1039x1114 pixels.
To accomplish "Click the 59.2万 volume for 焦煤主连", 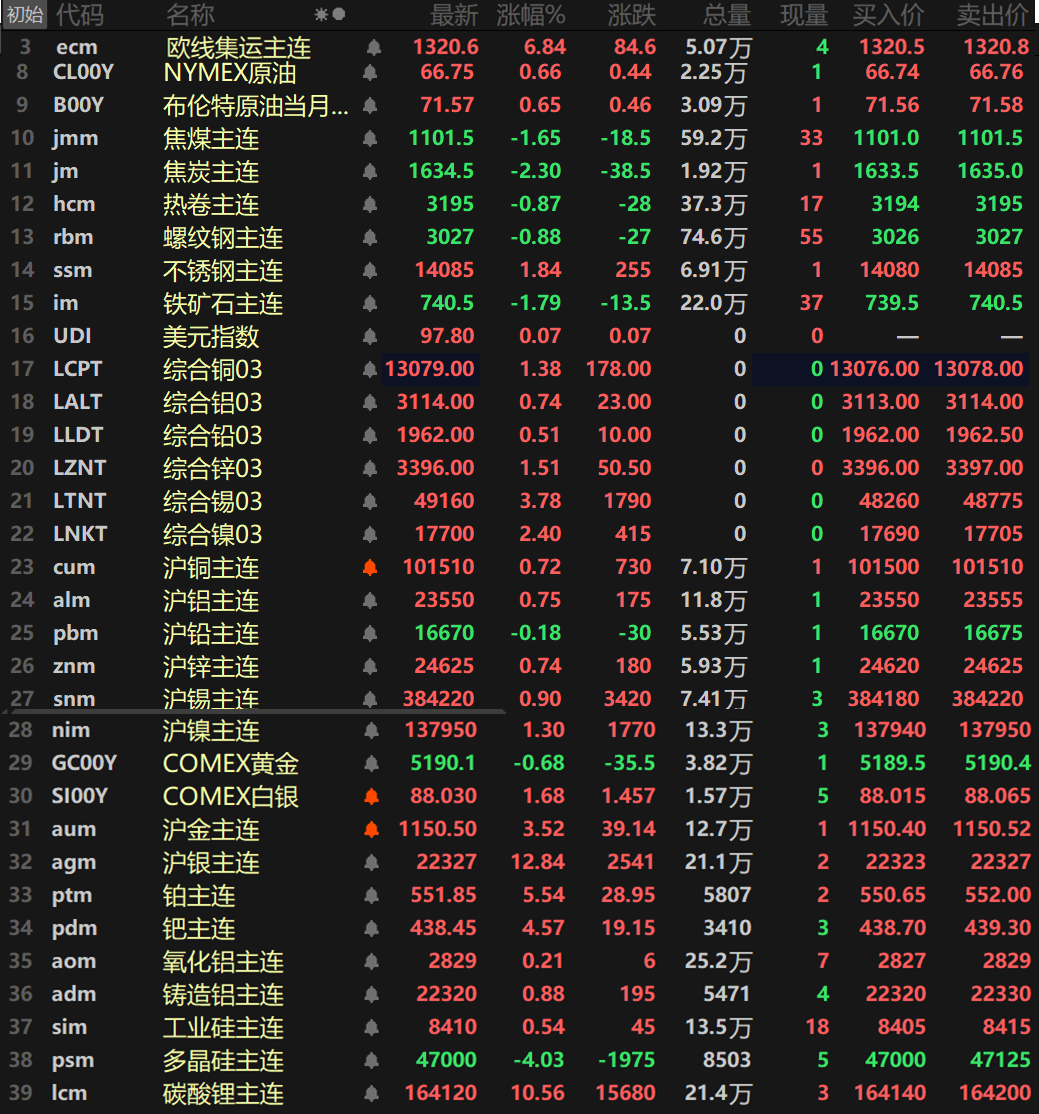I will point(713,139).
